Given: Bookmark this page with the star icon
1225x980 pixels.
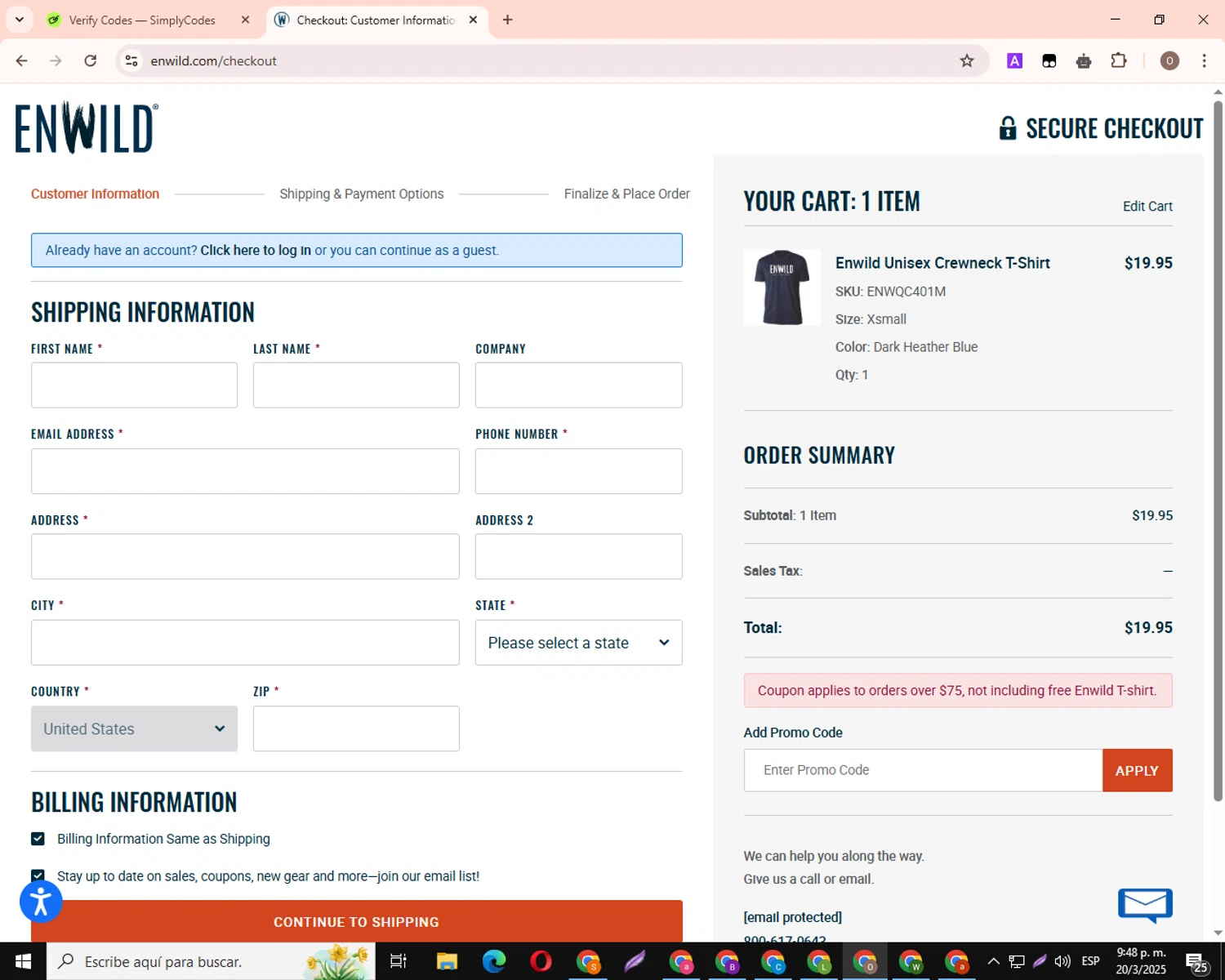Looking at the screenshot, I should point(967,60).
